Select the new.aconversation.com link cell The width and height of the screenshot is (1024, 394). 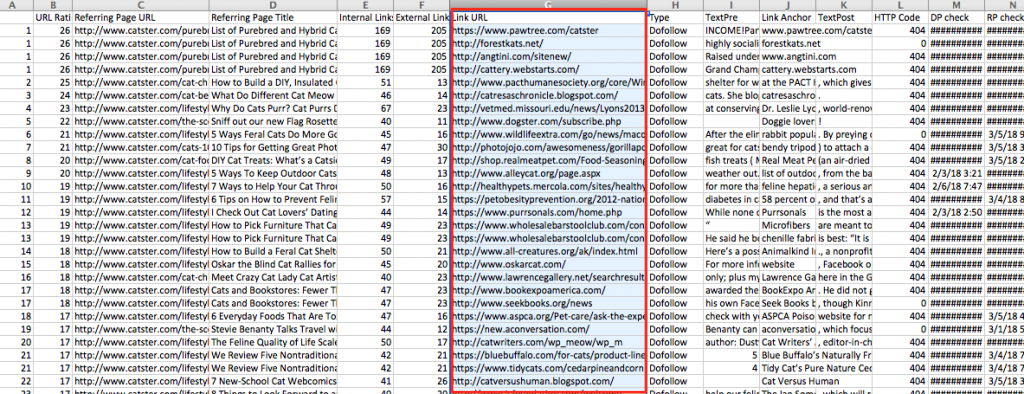[548, 329]
